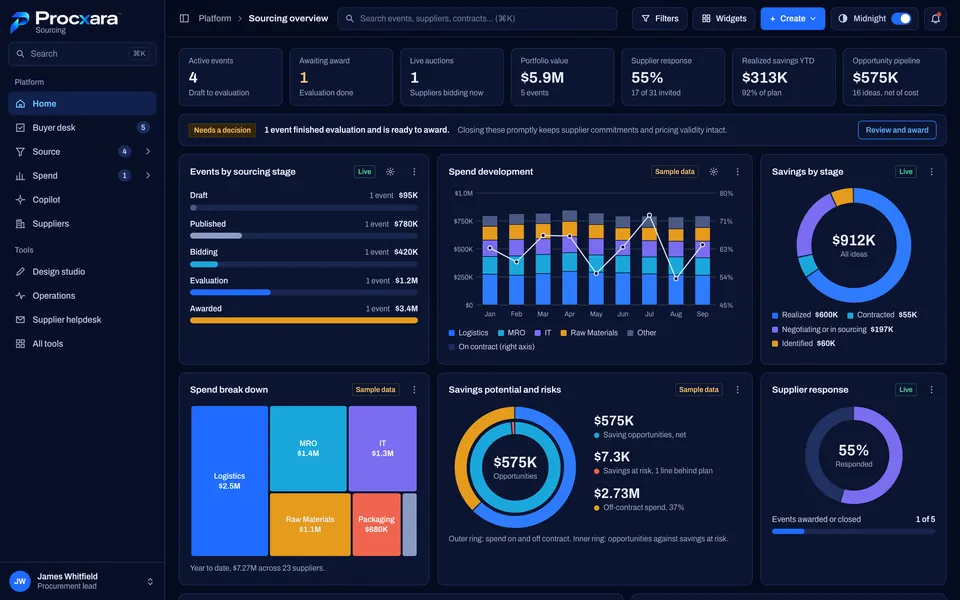Open more options on Supplier response widget
The width and height of the screenshot is (960, 600).
[x=931, y=389]
